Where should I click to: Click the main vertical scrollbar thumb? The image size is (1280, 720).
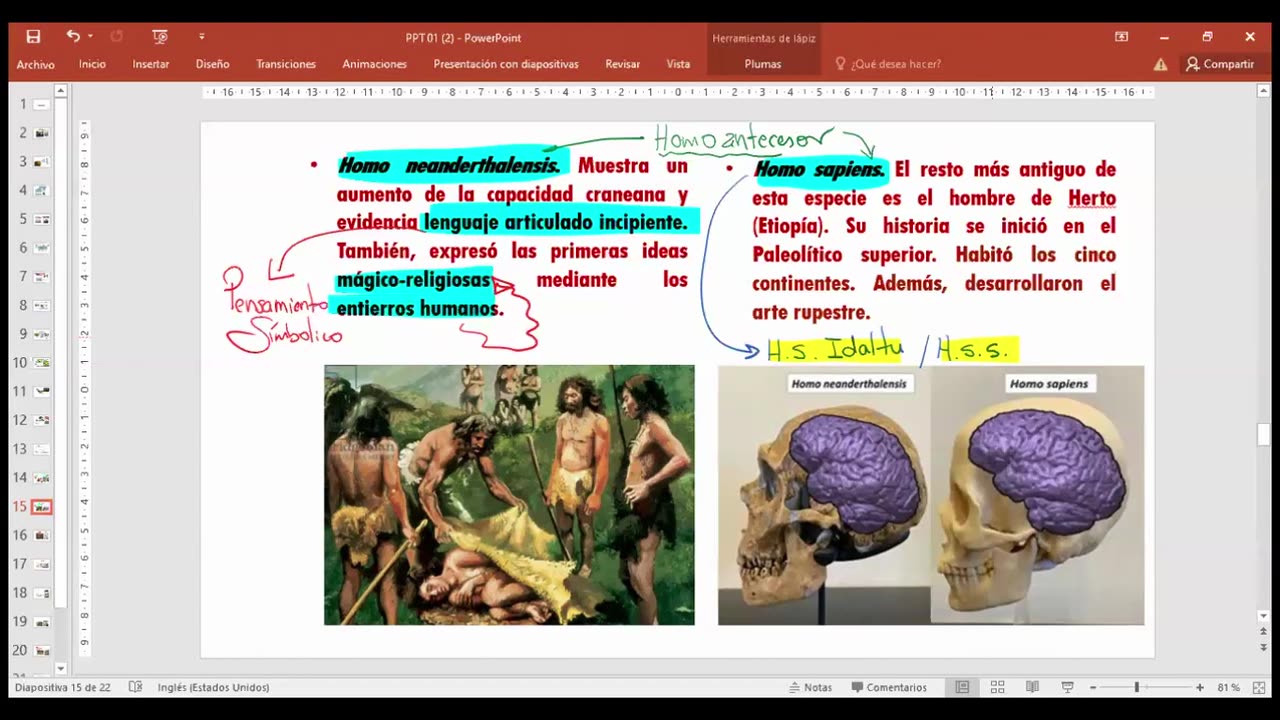1264,435
